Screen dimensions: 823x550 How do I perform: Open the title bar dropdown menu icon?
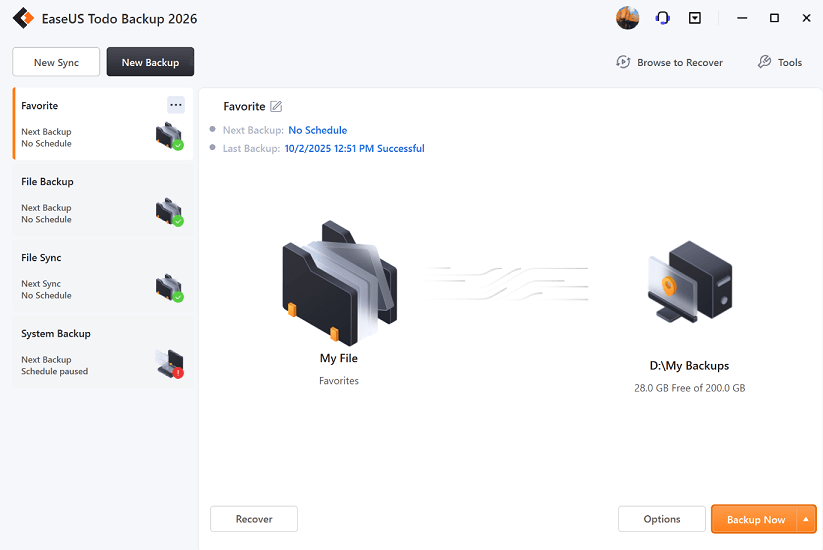click(x=694, y=18)
